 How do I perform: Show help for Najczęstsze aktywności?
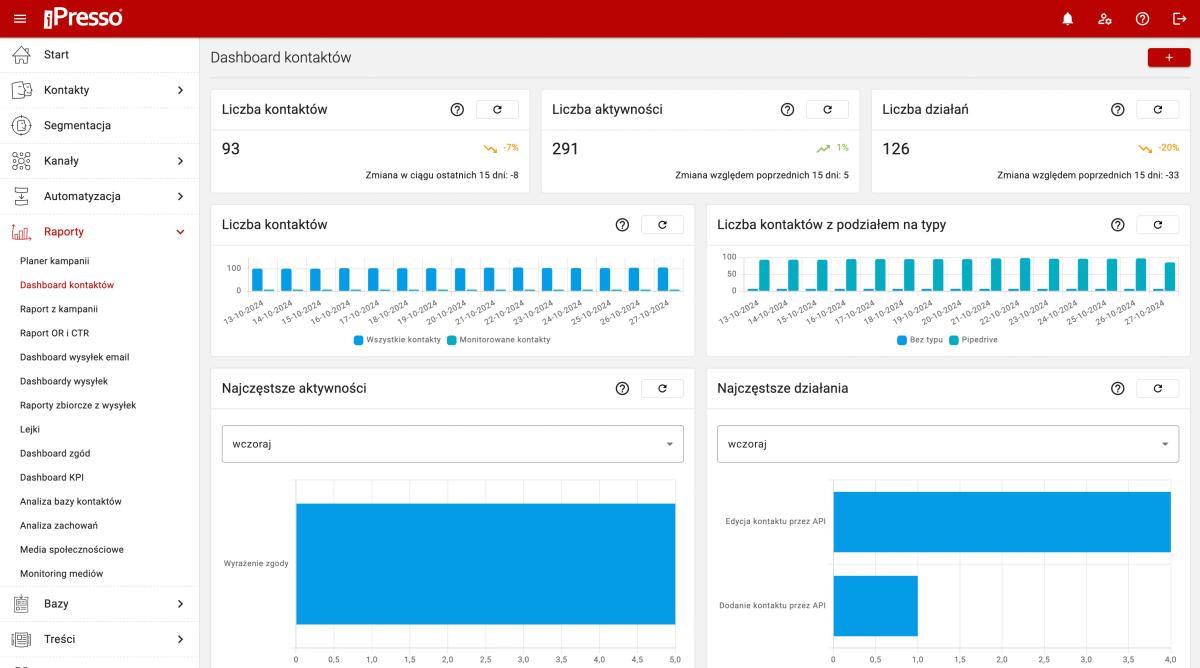click(622, 388)
